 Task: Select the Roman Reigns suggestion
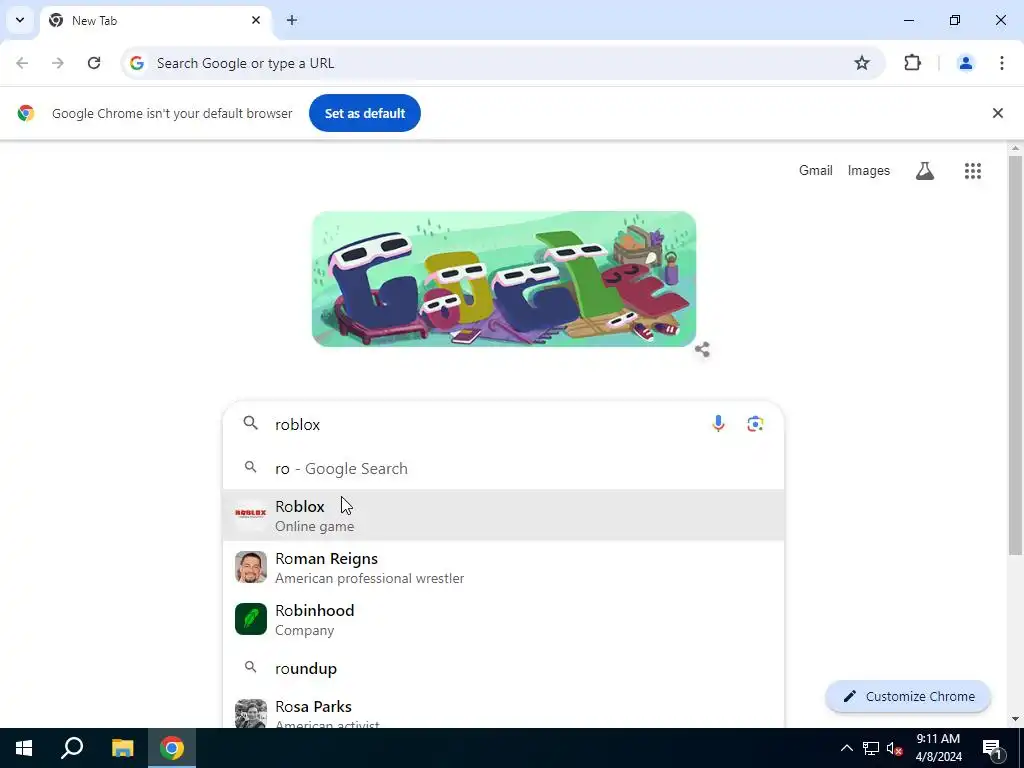coord(503,568)
